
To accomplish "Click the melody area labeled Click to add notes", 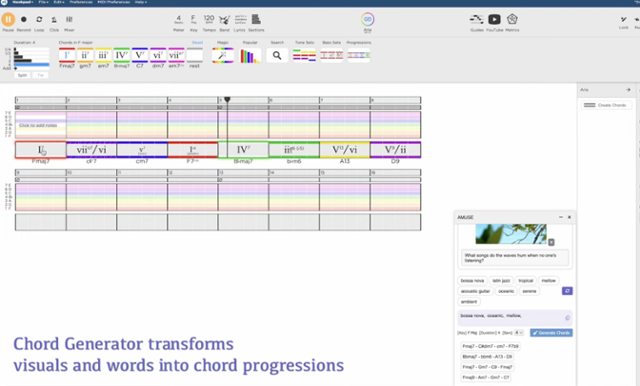I will [x=38, y=125].
